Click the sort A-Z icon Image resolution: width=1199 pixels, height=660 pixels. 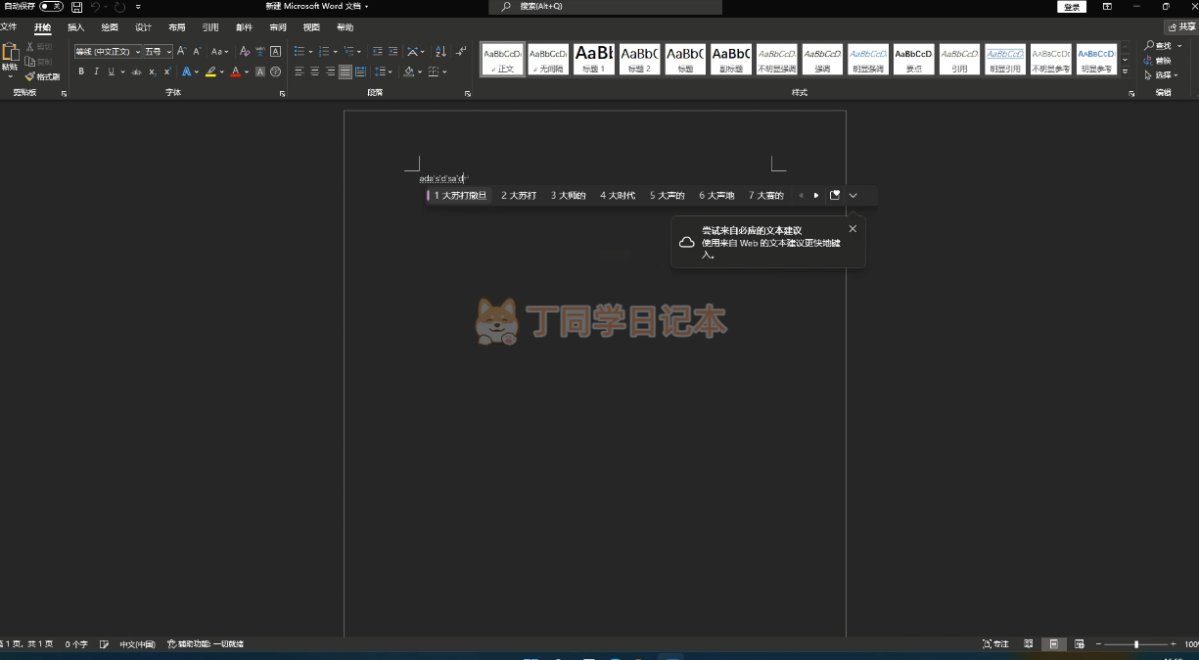(x=441, y=51)
